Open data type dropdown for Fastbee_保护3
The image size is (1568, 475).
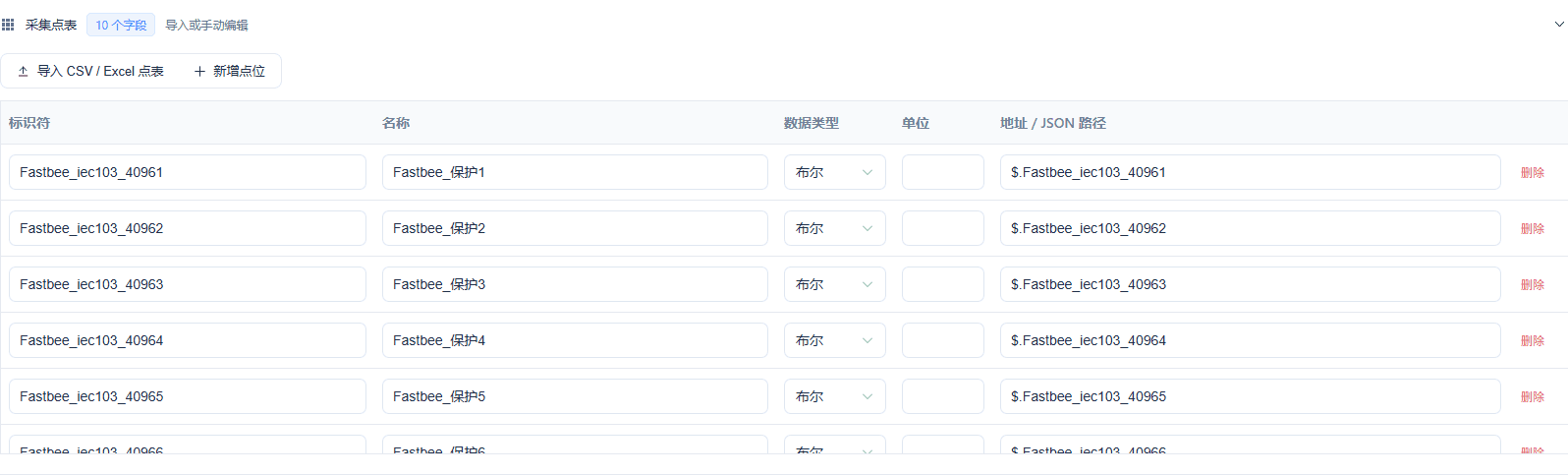(835, 284)
